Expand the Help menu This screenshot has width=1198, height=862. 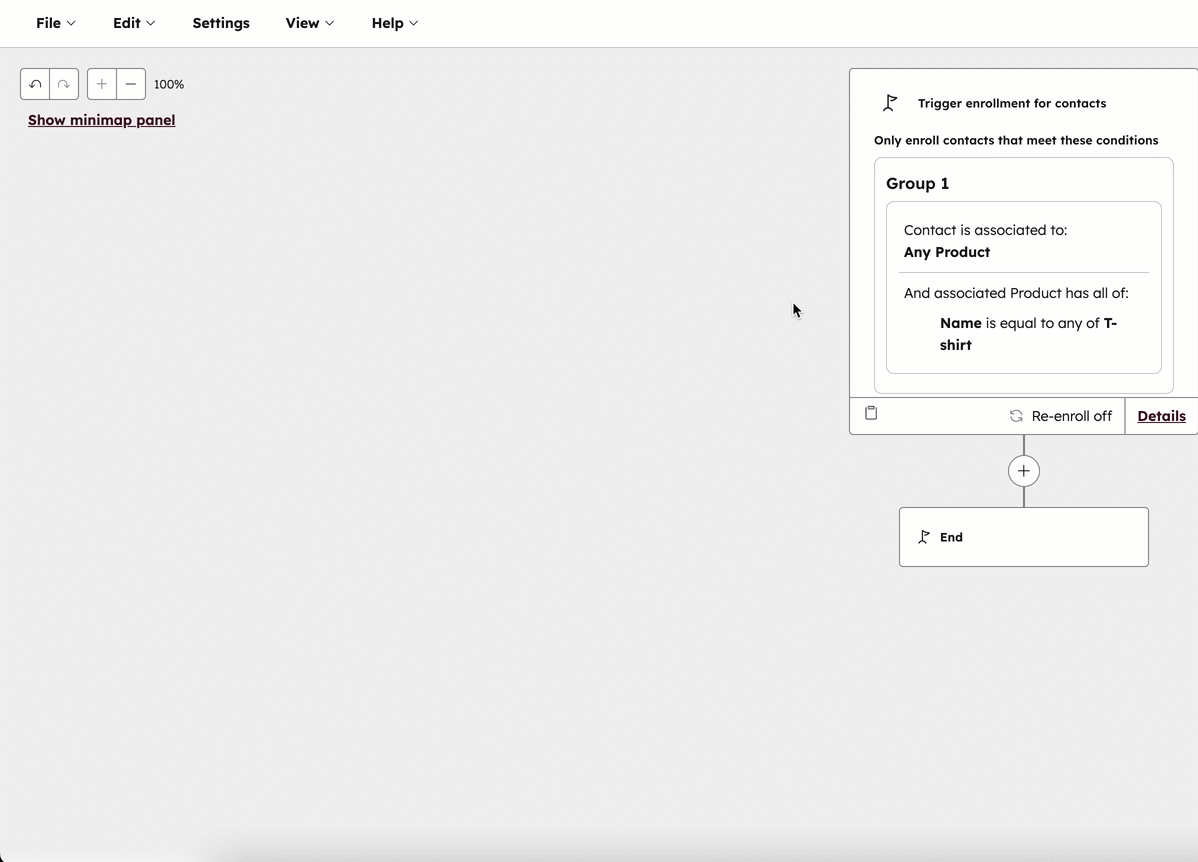pyautogui.click(x=394, y=23)
